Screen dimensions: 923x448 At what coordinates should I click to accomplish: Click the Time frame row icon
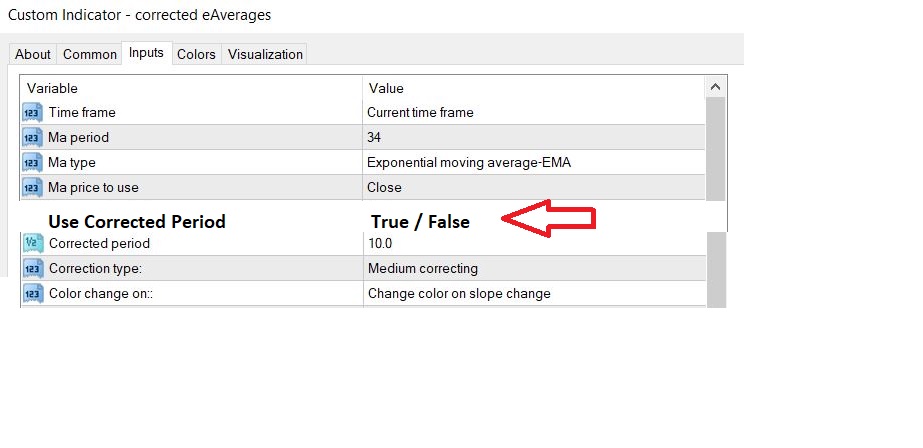(x=31, y=113)
